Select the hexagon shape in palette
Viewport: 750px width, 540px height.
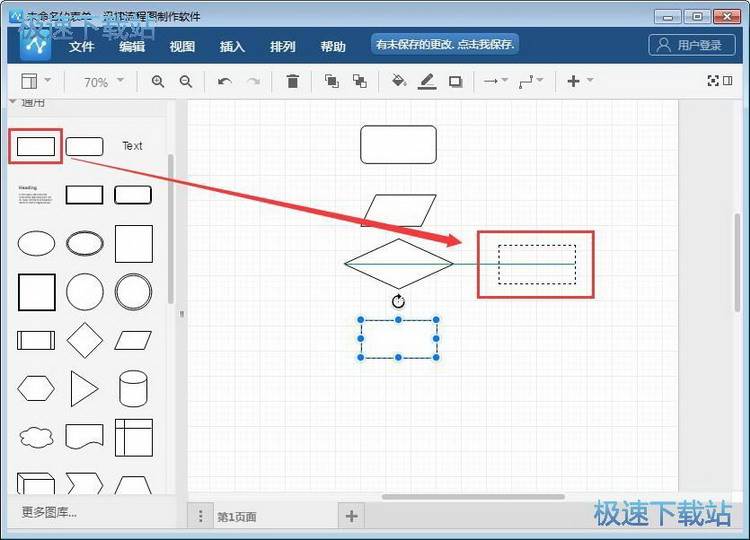tap(36, 388)
